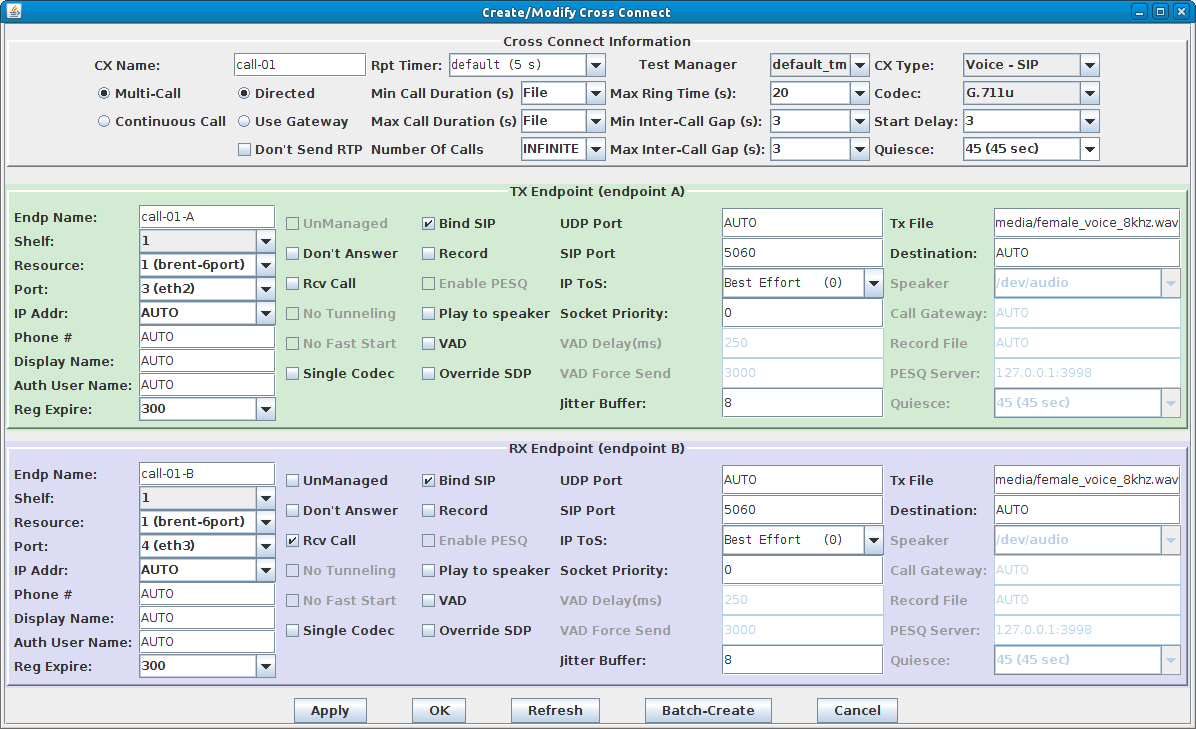Open the Max Call Duration dropdown

tap(596, 121)
